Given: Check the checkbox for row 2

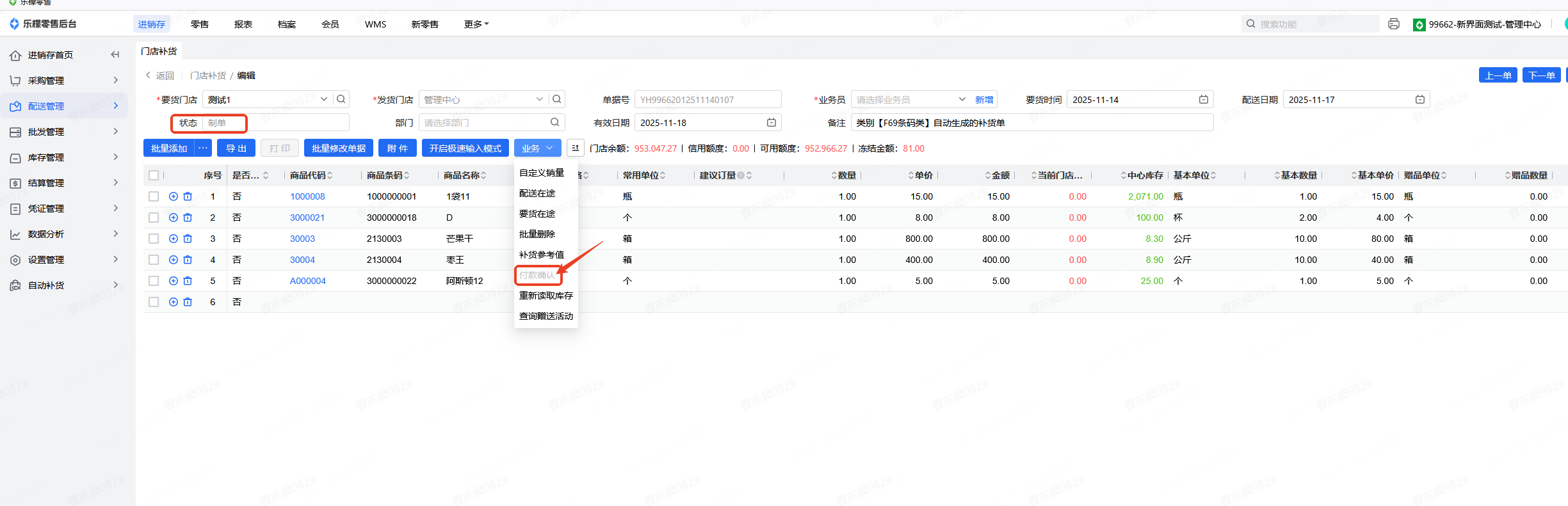Looking at the screenshot, I should click(x=154, y=217).
